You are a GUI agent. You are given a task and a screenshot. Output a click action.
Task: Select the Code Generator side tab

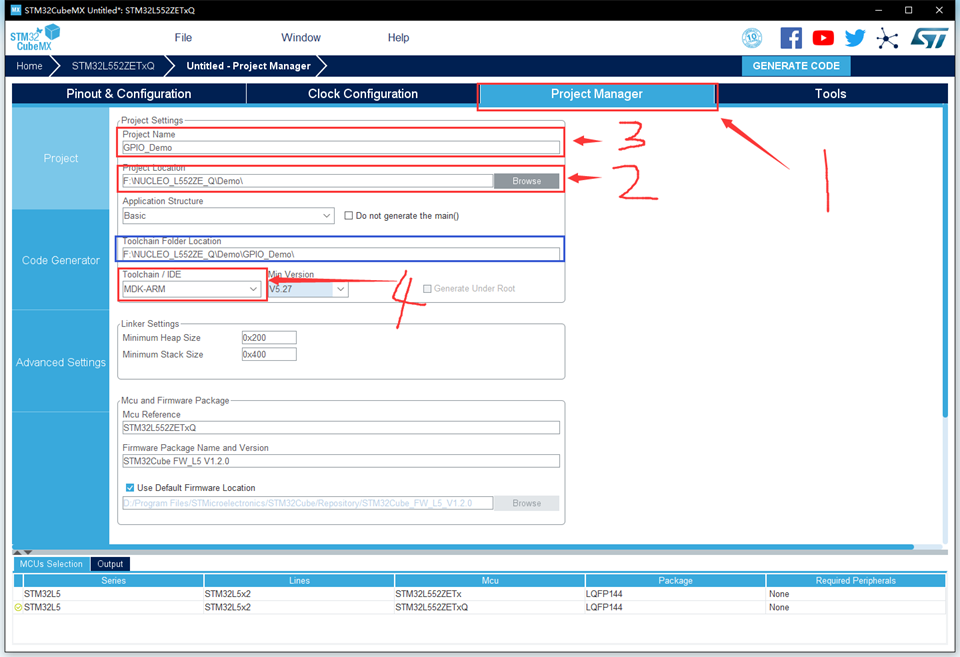tap(61, 260)
